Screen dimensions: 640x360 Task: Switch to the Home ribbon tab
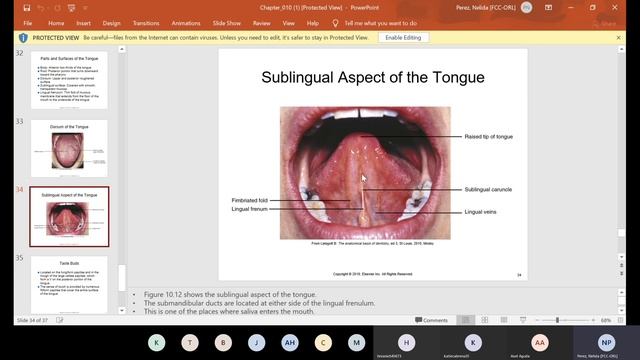(56, 23)
